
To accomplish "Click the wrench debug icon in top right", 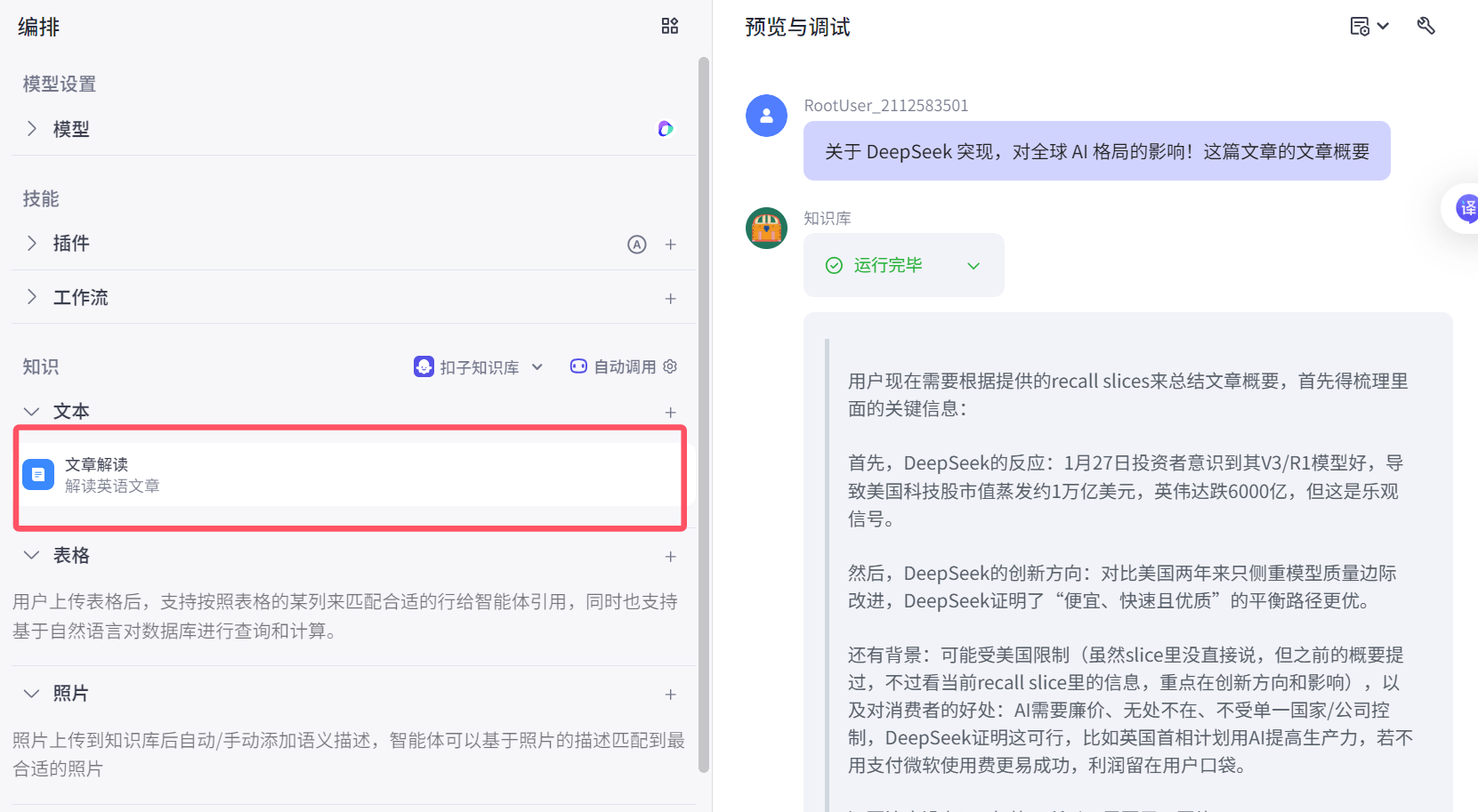I will 1426,26.
